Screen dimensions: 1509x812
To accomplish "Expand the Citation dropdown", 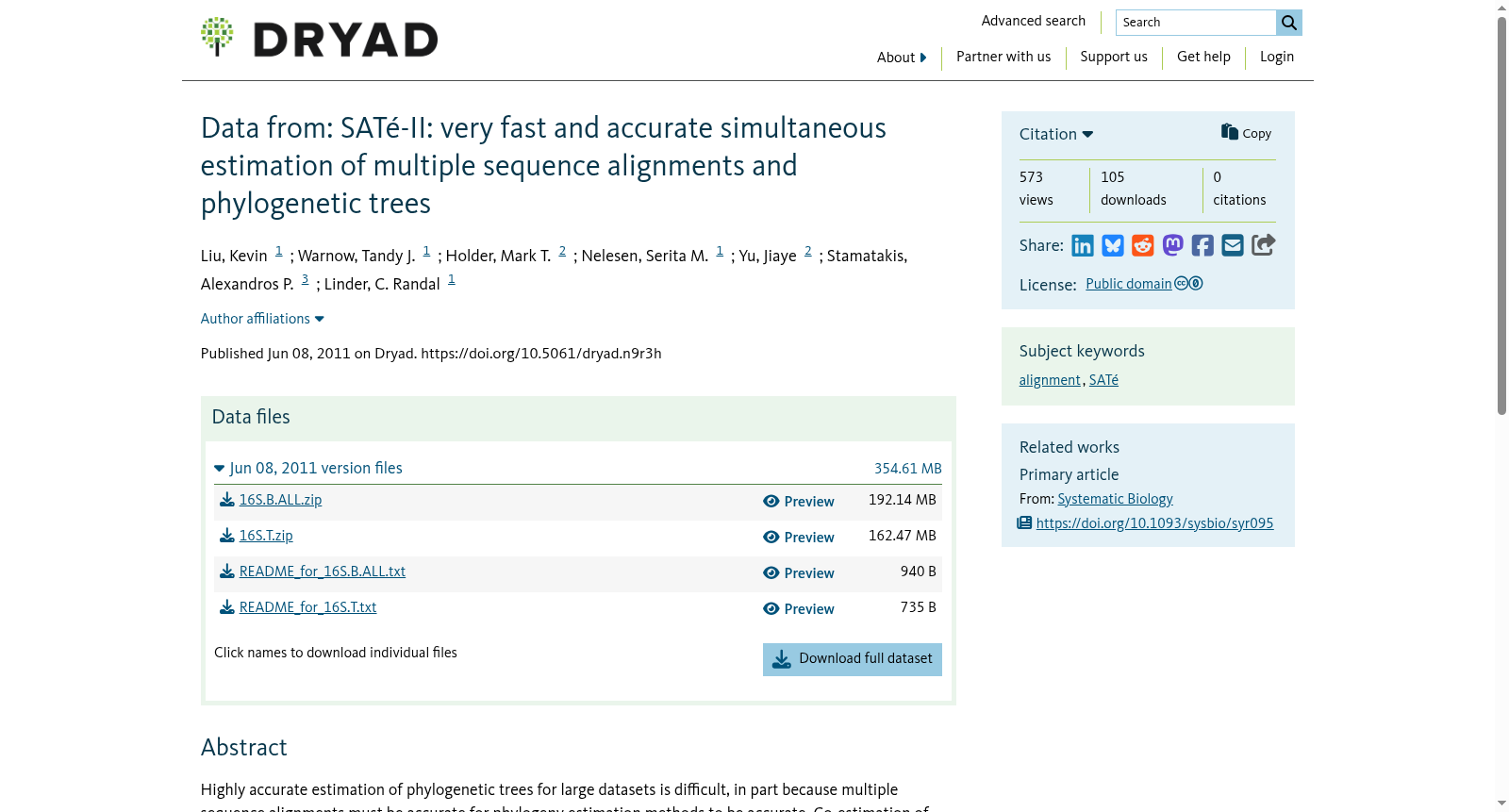I will (x=1056, y=134).
